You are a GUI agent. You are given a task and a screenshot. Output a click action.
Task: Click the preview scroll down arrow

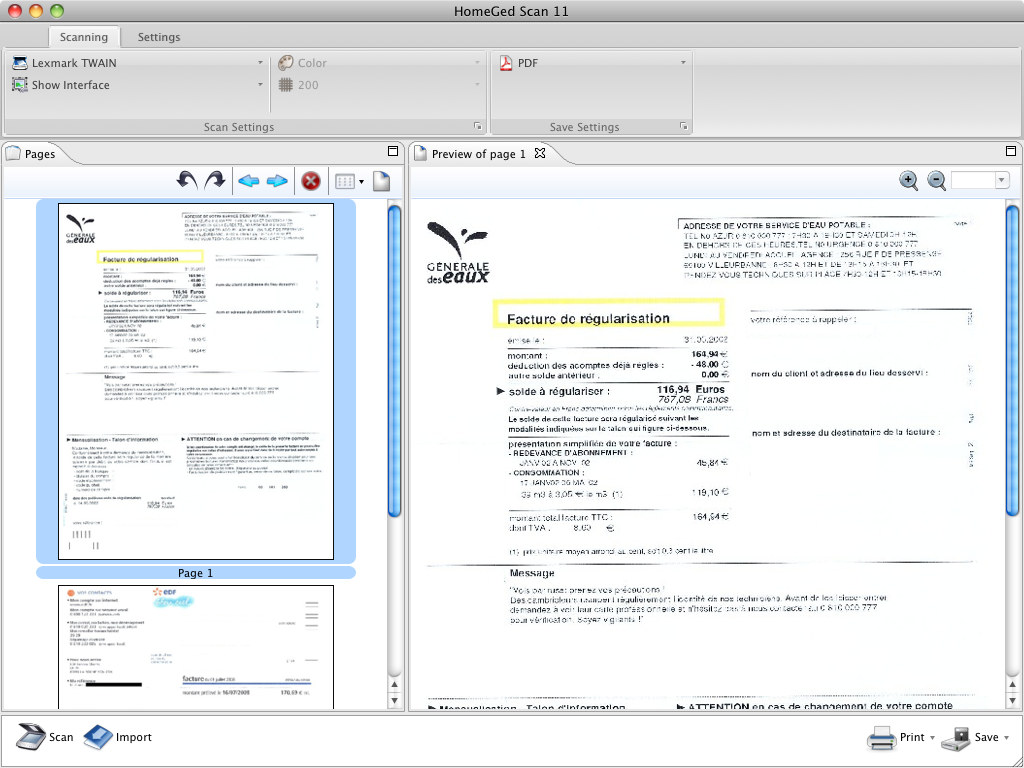(x=1012, y=701)
